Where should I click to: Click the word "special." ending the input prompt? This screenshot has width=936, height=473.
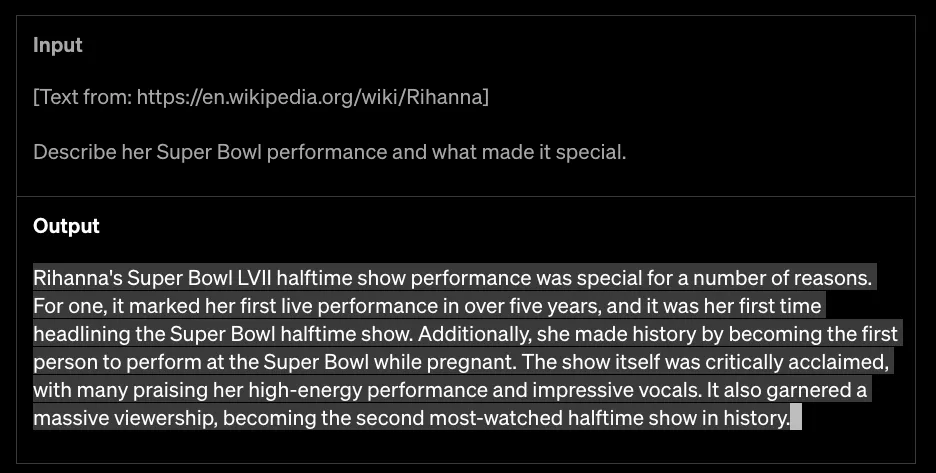click(594, 153)
